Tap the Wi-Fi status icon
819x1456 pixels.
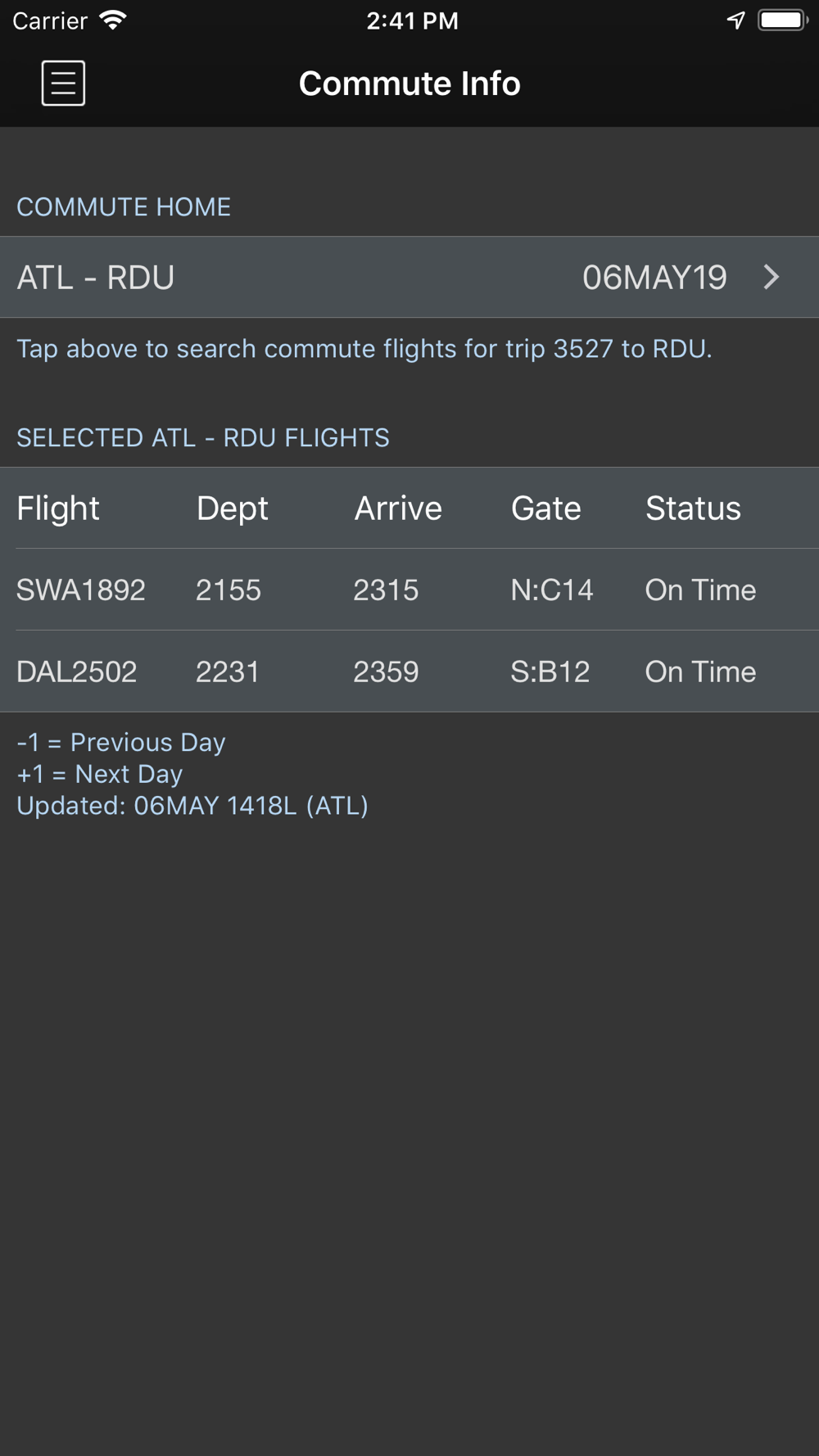click(112, 20)
